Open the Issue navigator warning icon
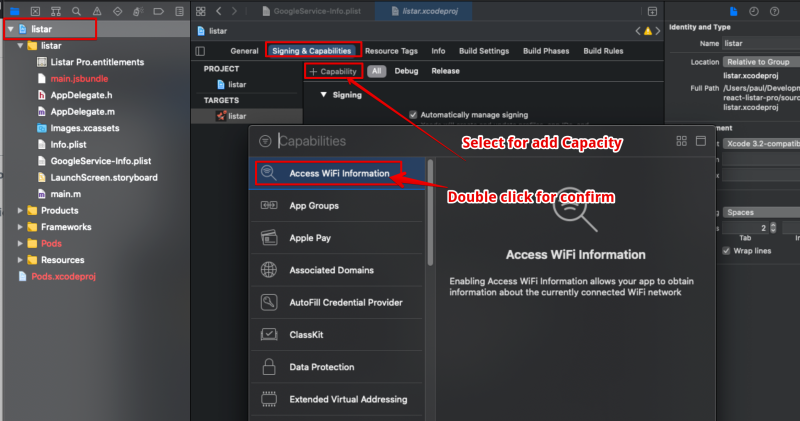 coord(97,11)
